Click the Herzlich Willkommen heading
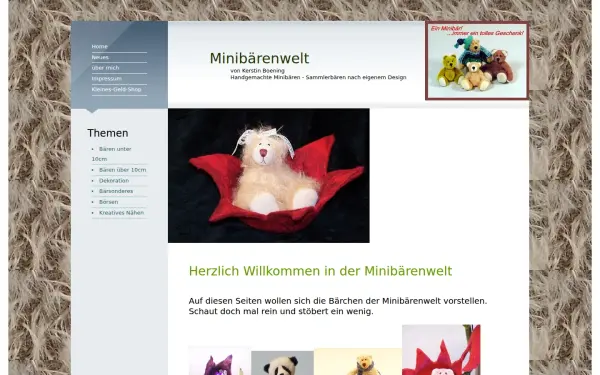Viewport: 600px width, 375px height. (x=320, y=271)
